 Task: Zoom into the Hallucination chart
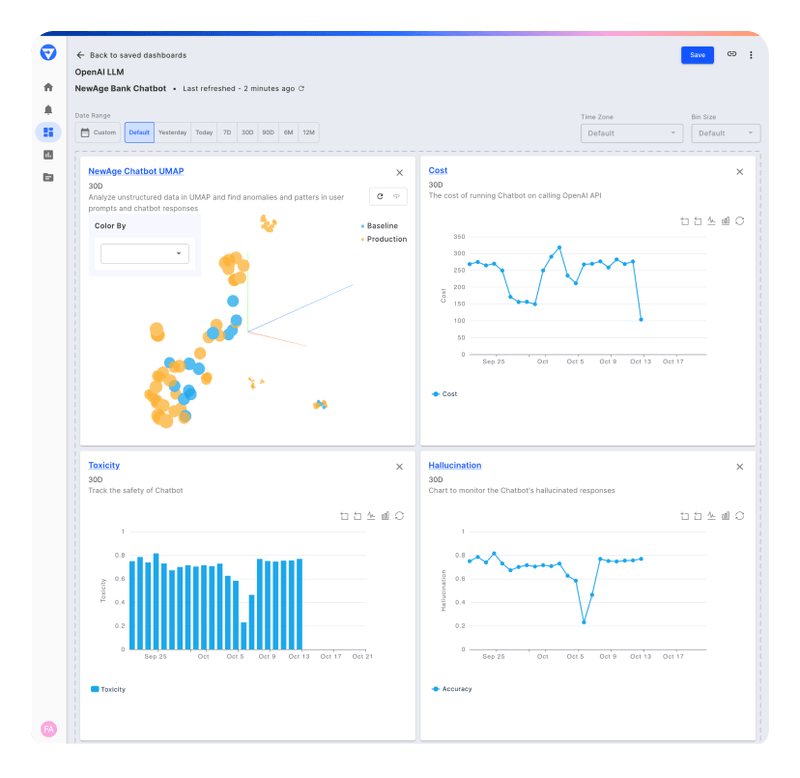(684, 516)
